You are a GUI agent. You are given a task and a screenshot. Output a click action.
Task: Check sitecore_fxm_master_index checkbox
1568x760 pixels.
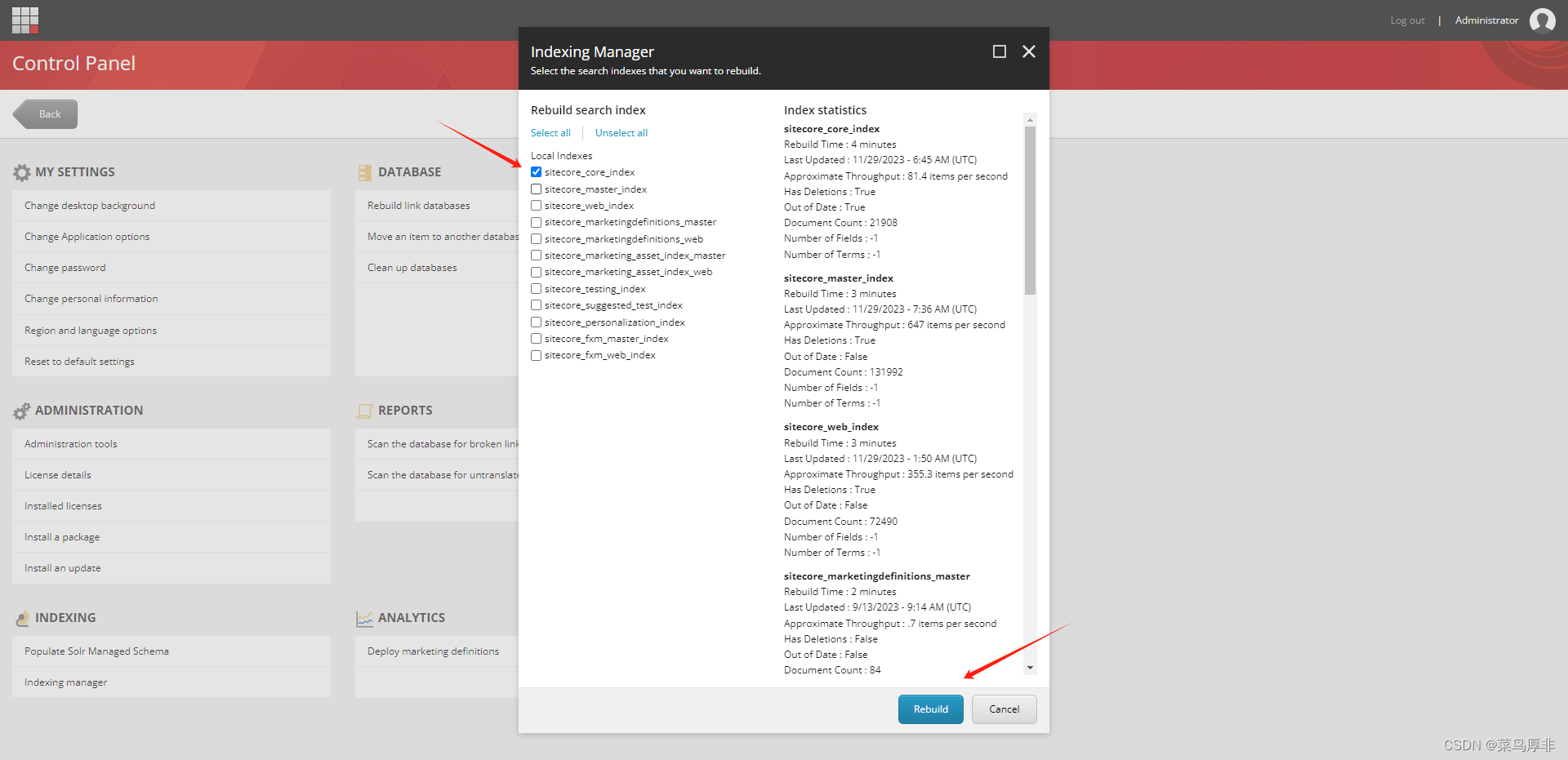(x=537, y=339)
